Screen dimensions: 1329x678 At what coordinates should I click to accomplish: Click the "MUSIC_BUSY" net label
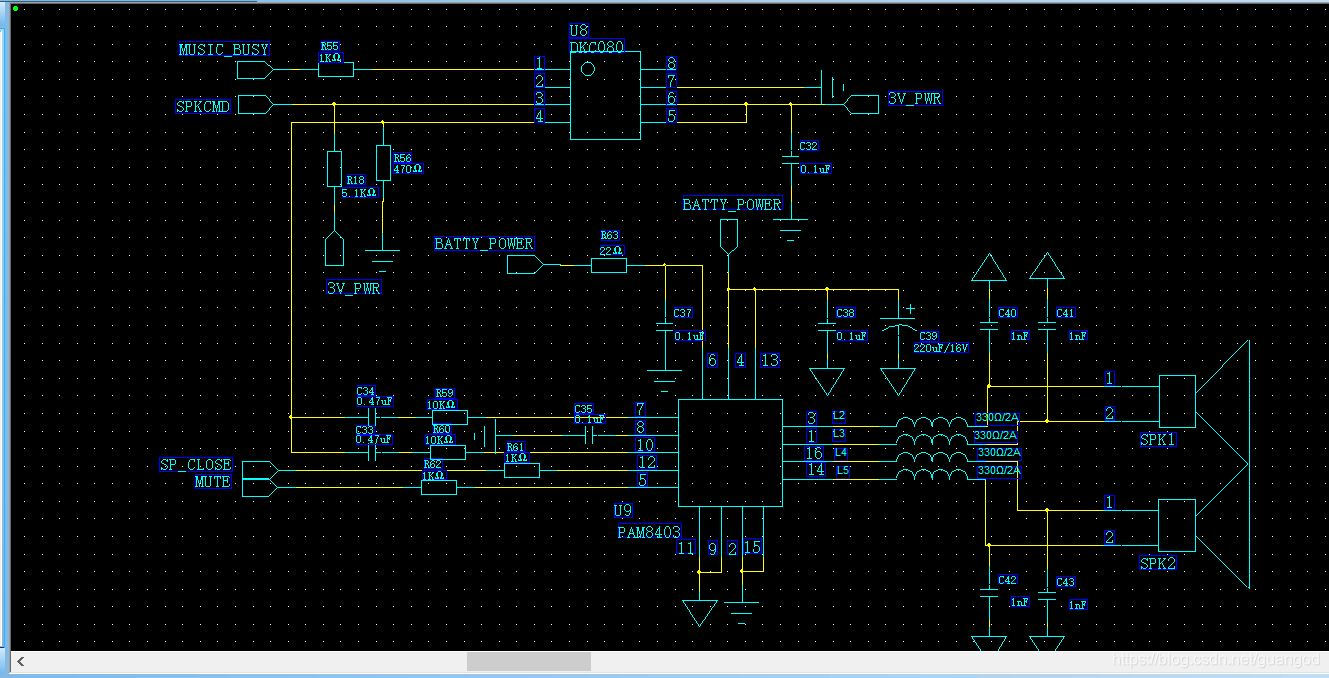pos(224,49)
